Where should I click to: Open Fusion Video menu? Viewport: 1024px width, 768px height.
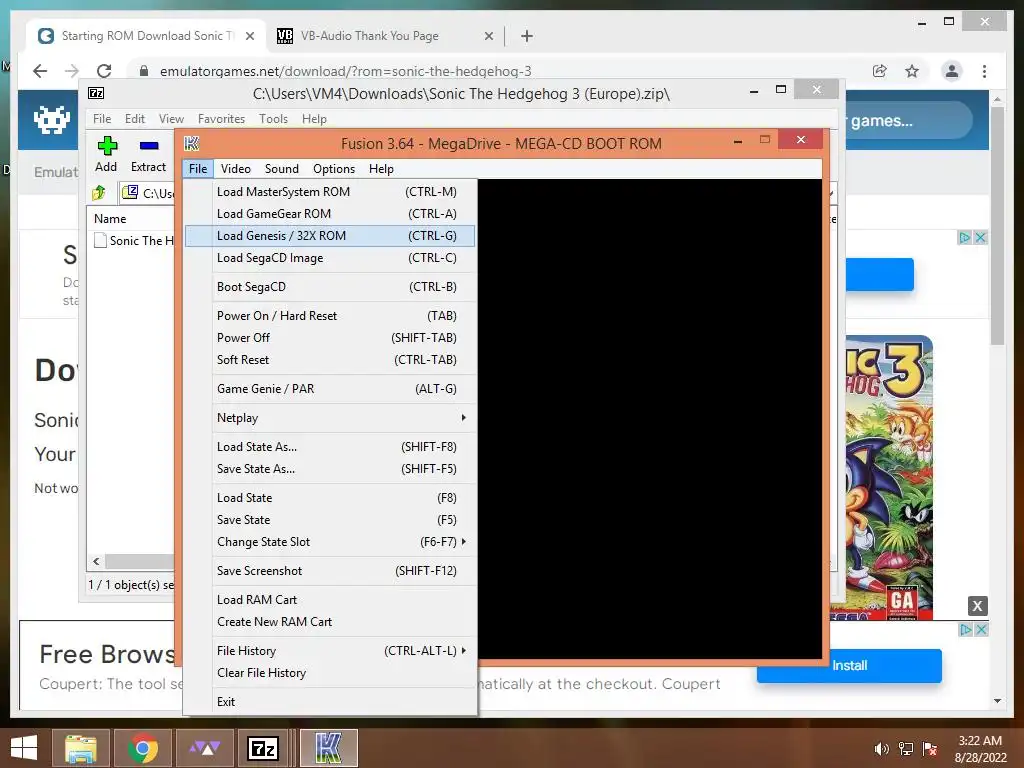235,168
